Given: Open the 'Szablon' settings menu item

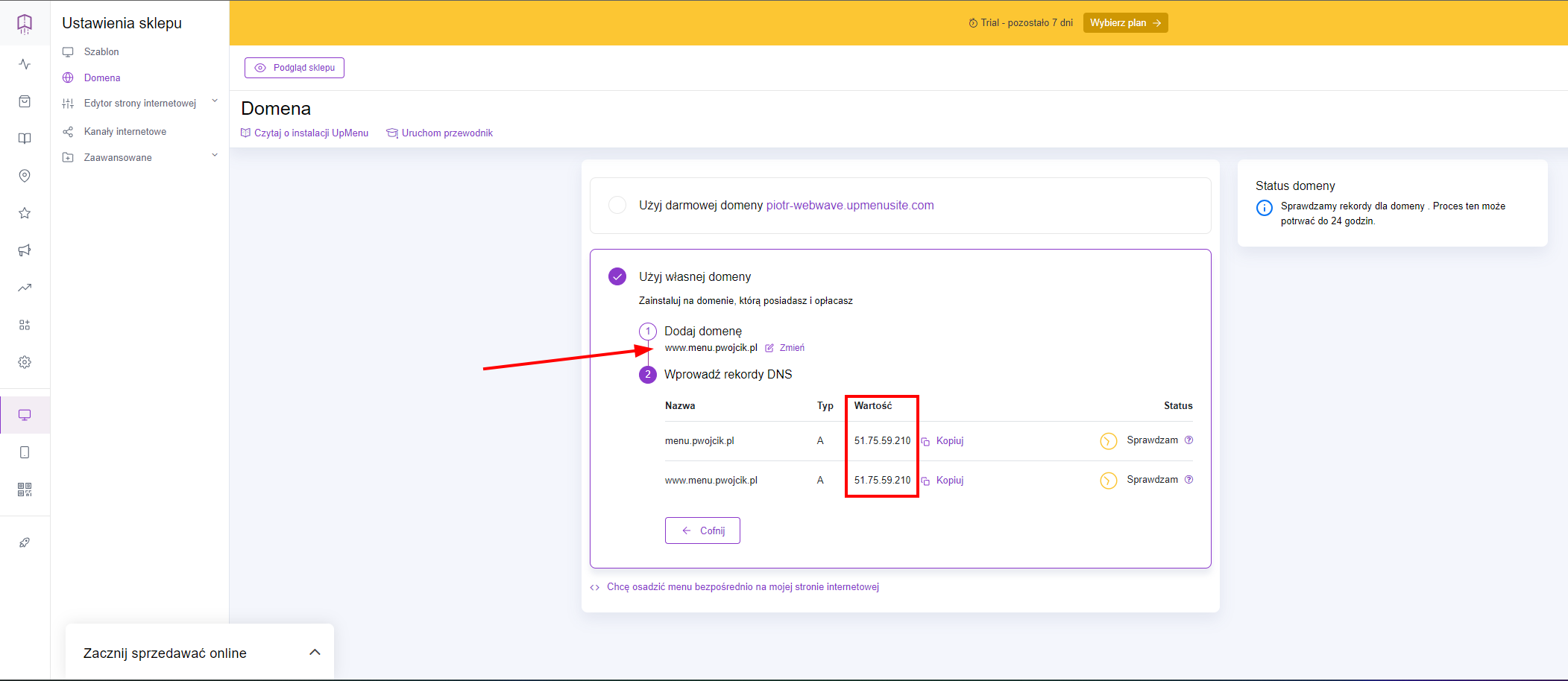Looking at the screenshot, I should pos(101,52).
